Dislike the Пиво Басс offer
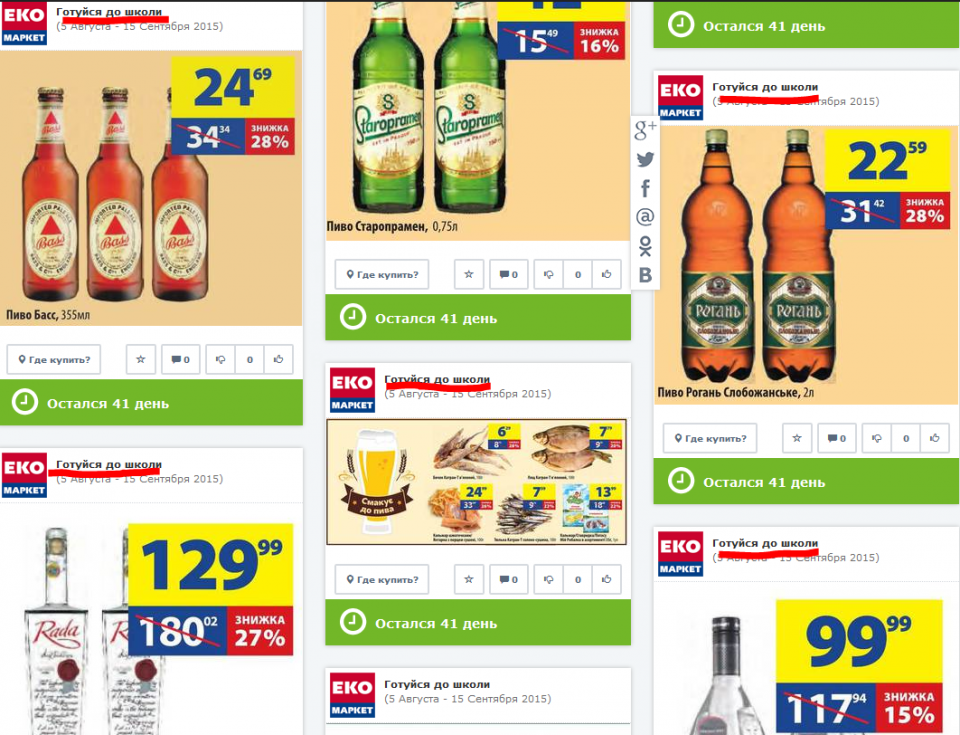The width and height of the screenshot is (960, 735). 220,360
